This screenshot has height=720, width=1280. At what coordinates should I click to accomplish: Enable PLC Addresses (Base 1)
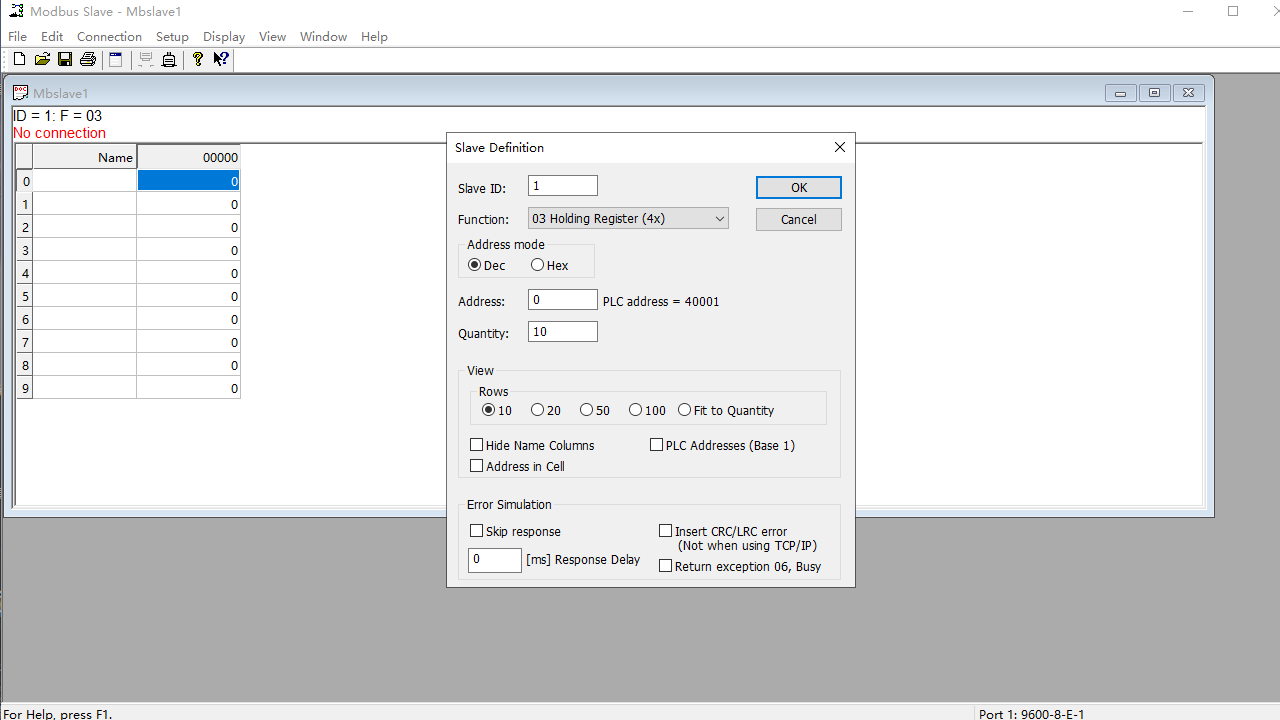point(657,444)
